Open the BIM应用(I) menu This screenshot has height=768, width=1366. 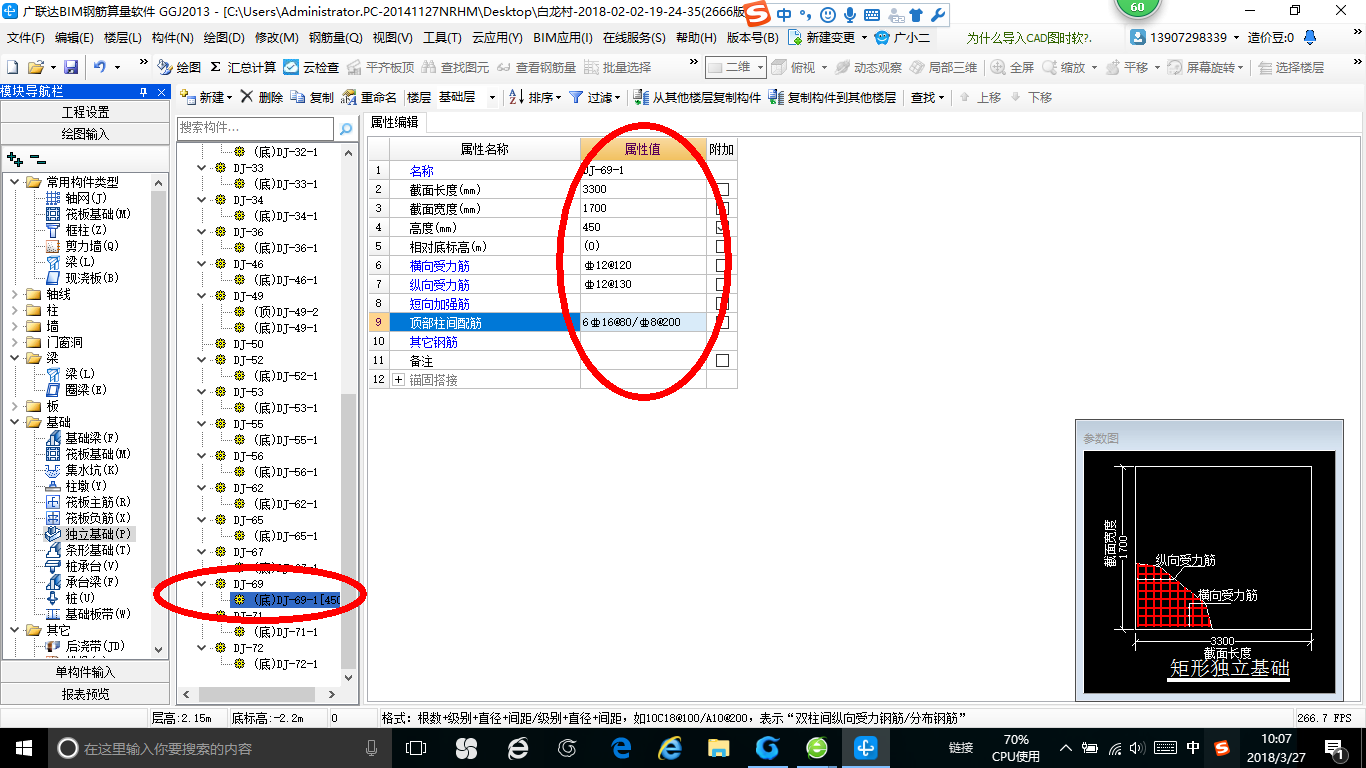[x=563, y=38]
